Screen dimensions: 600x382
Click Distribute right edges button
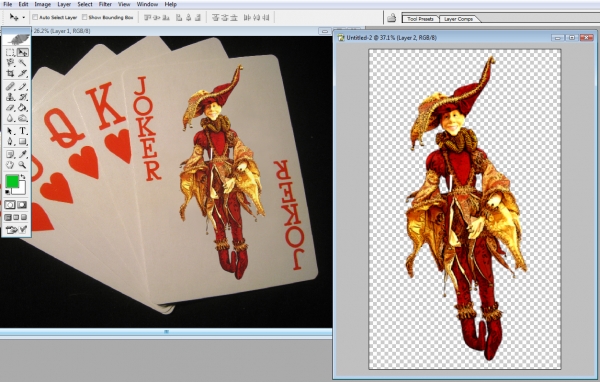click(x=266, y=18)
